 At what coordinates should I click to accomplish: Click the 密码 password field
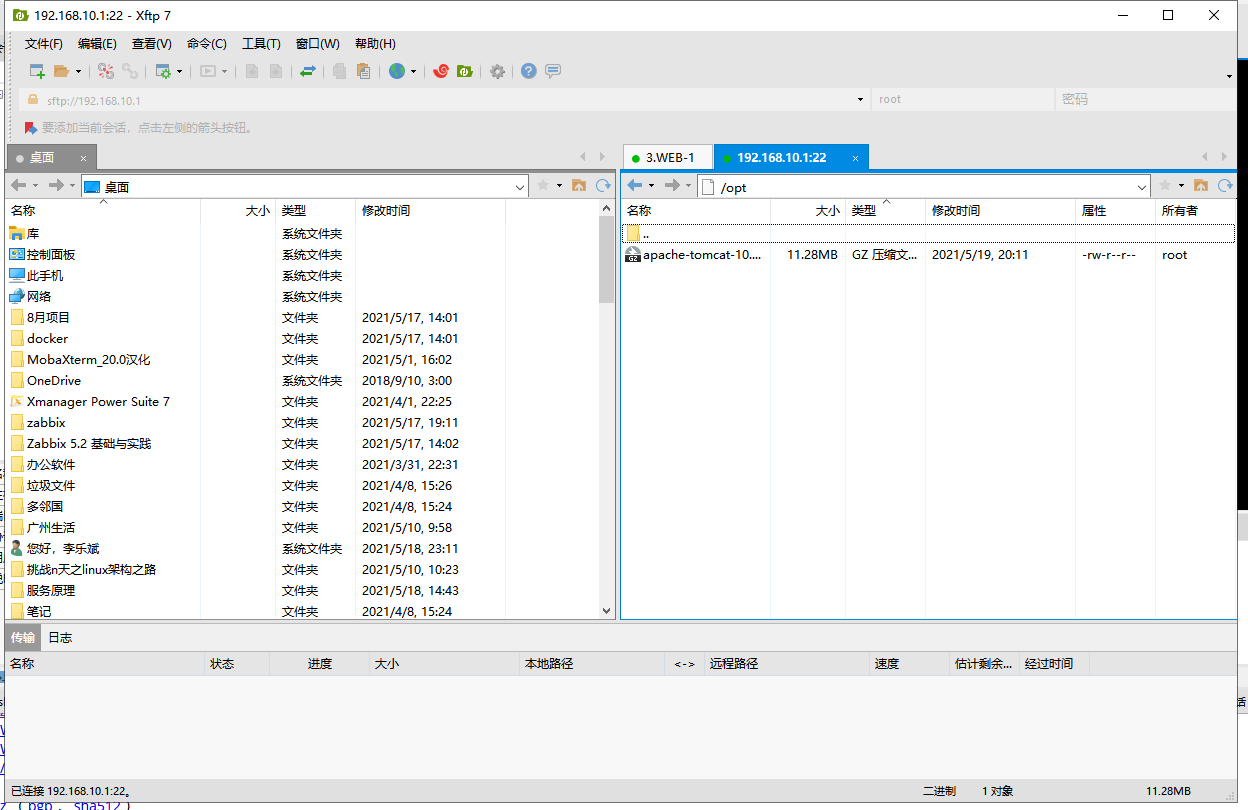[x=1144, y=100]
